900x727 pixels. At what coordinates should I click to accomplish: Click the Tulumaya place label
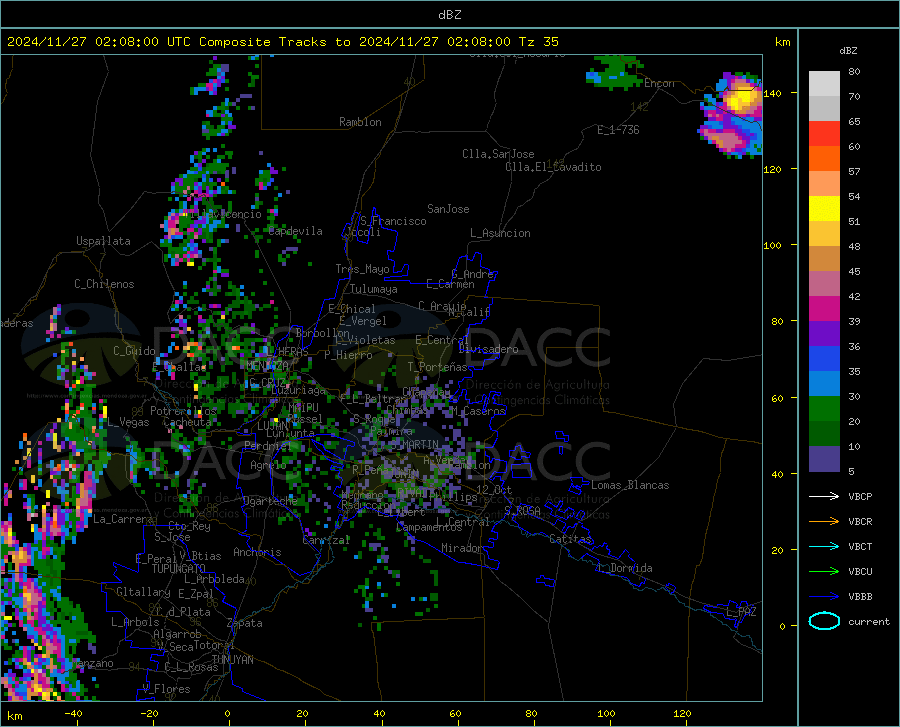click(373, 289)
